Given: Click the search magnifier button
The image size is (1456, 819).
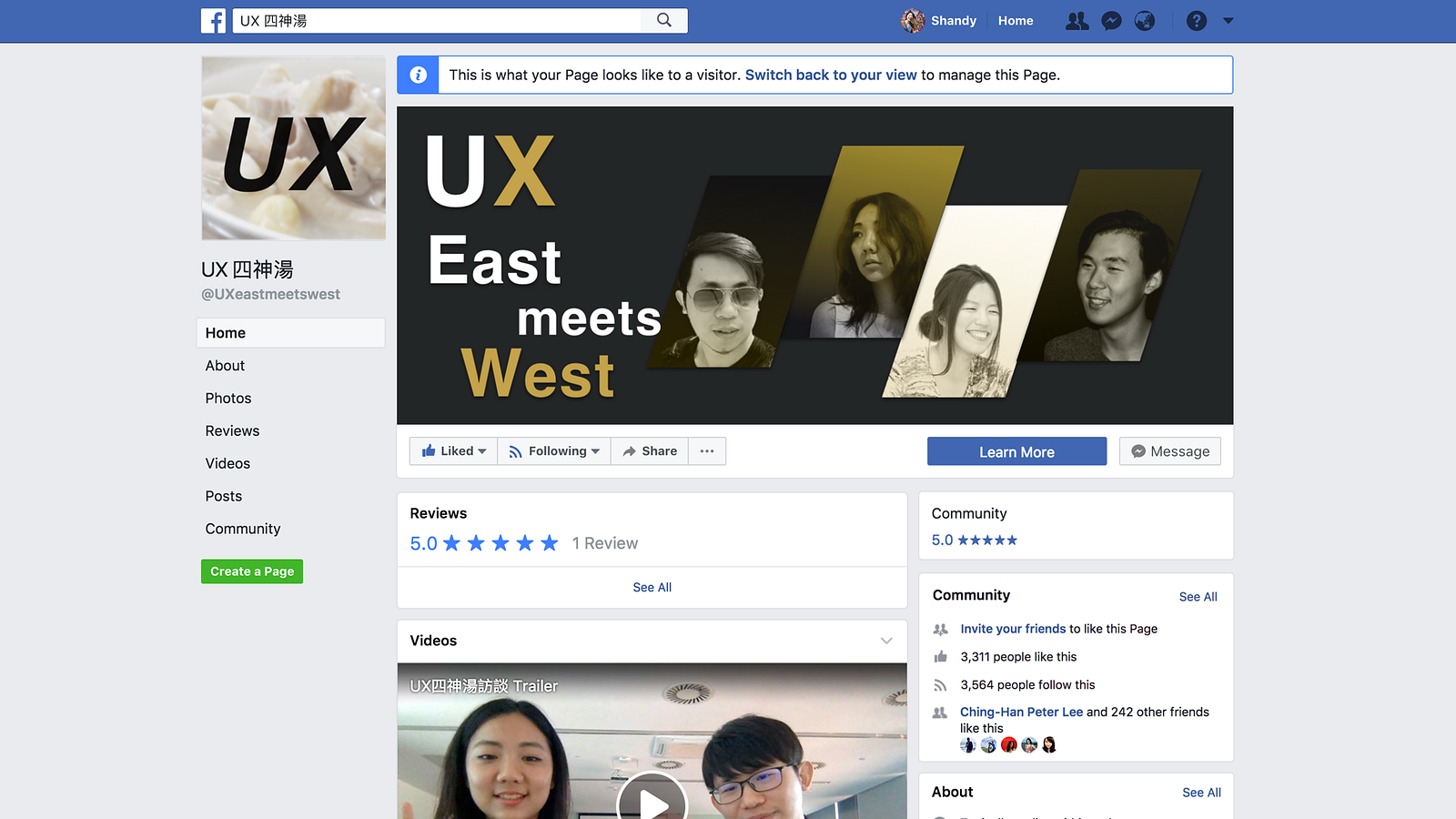Looking at the screenshot, I should point(664,20).
